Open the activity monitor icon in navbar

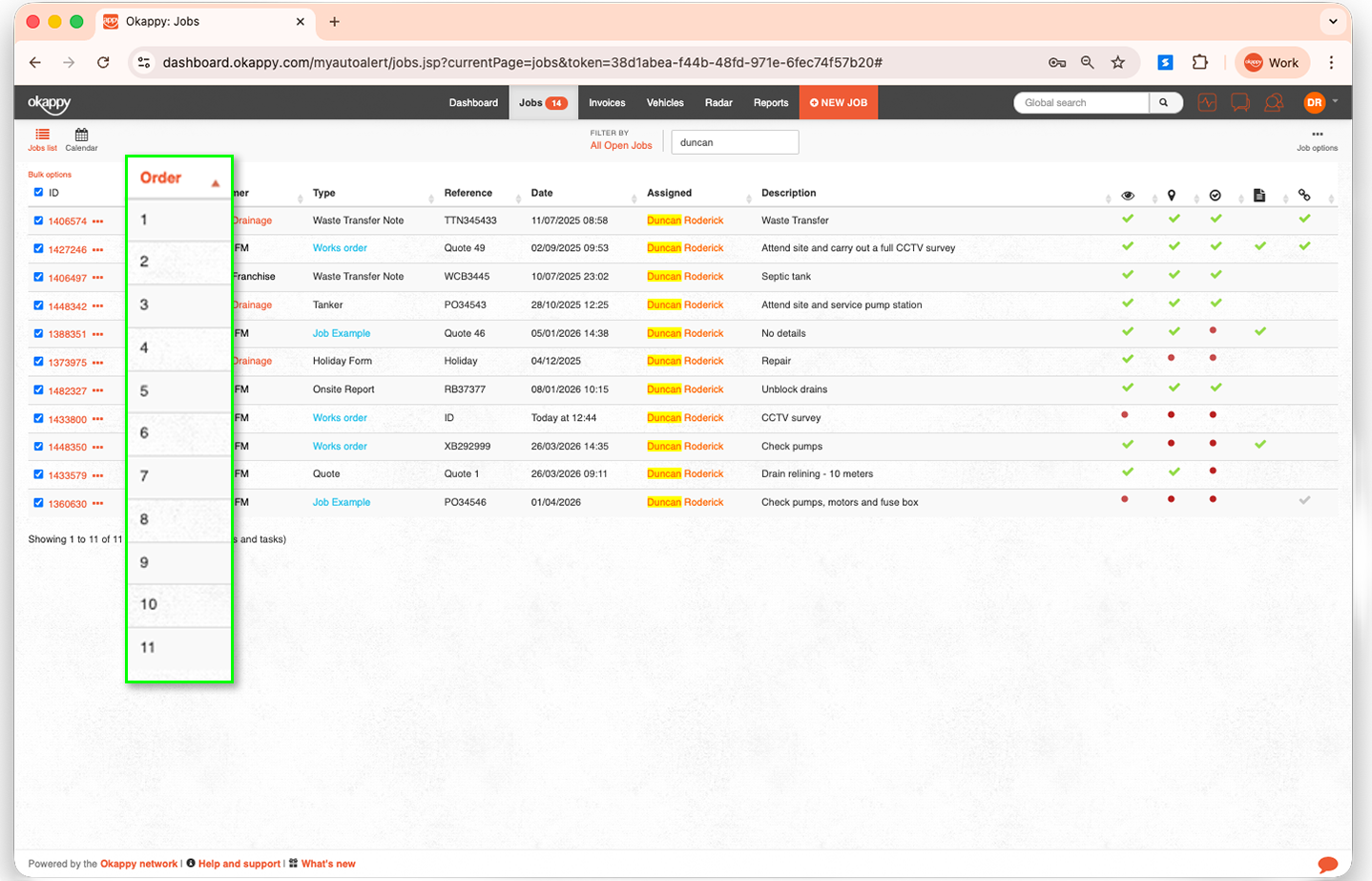(1207, 103)
